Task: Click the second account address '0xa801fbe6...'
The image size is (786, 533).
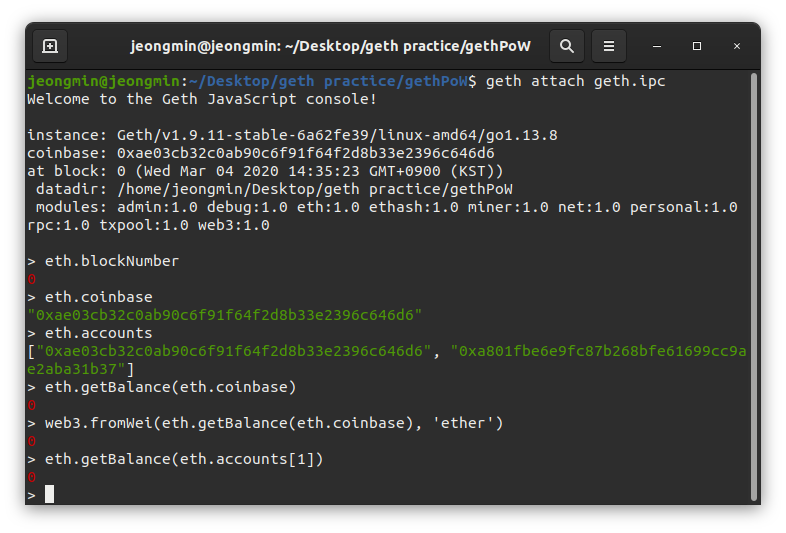Action: [x=598, y=351]
